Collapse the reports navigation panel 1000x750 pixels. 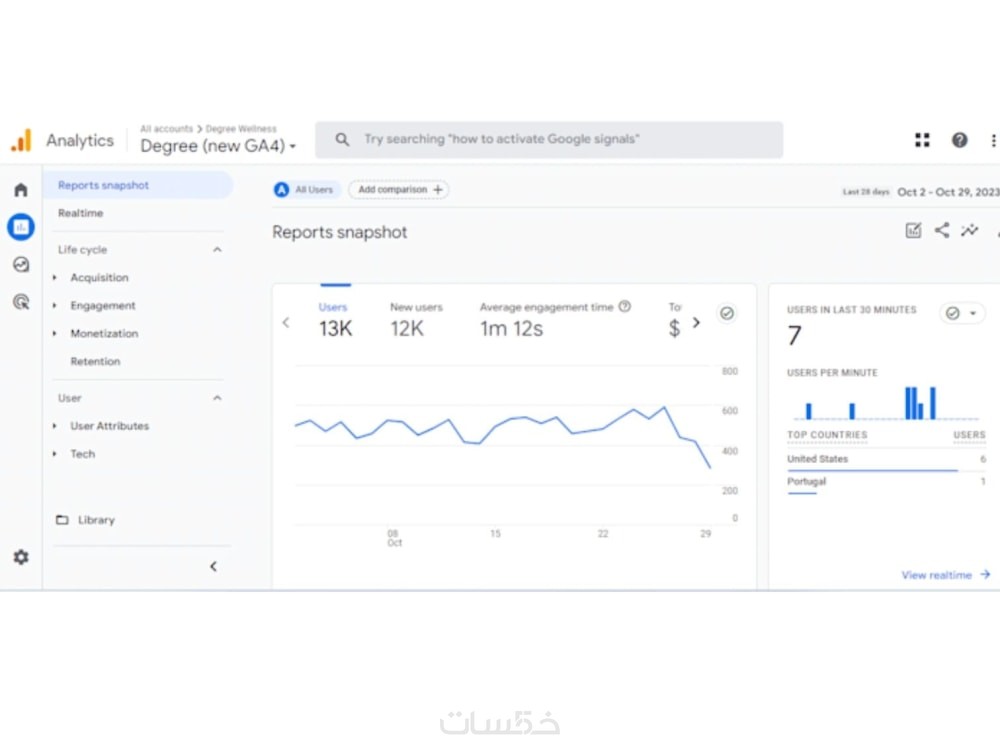(x=214, y=566)
